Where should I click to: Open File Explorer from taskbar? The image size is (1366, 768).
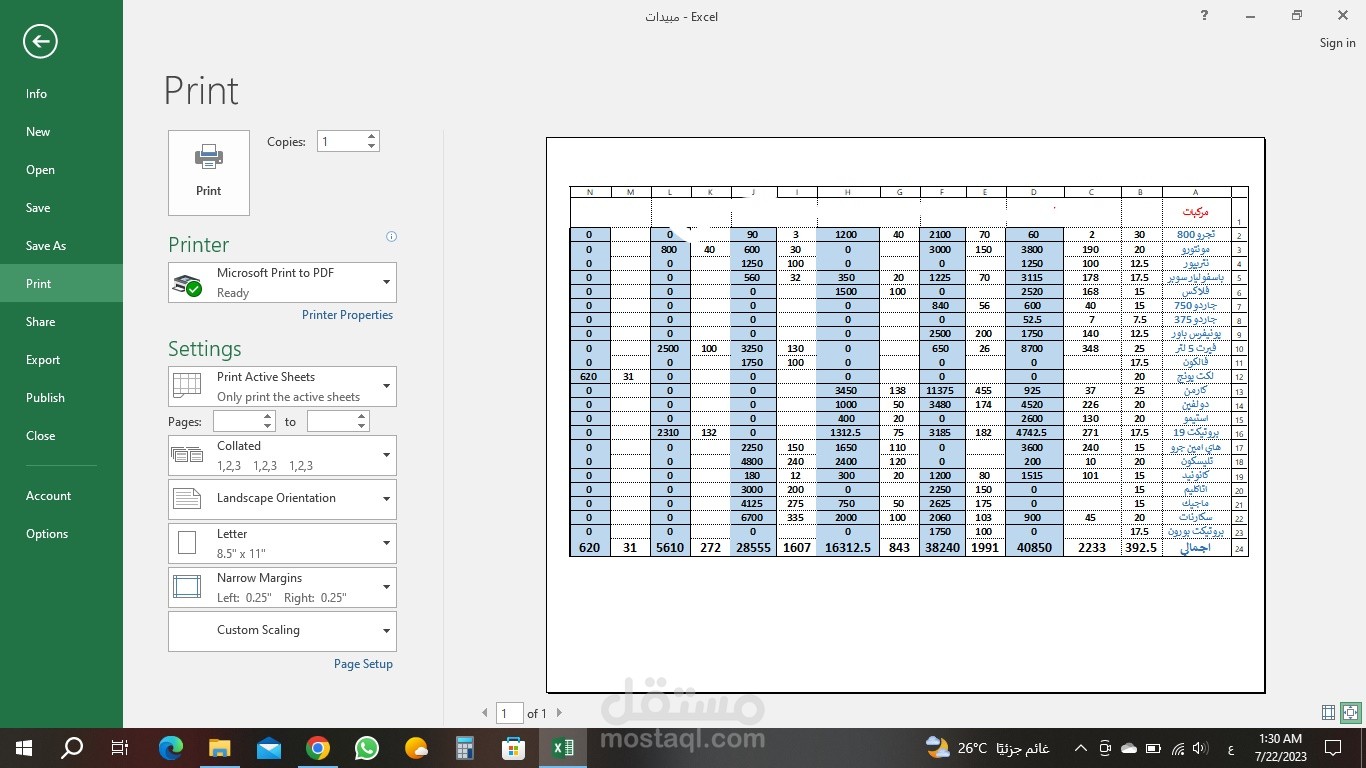point(220,748)
